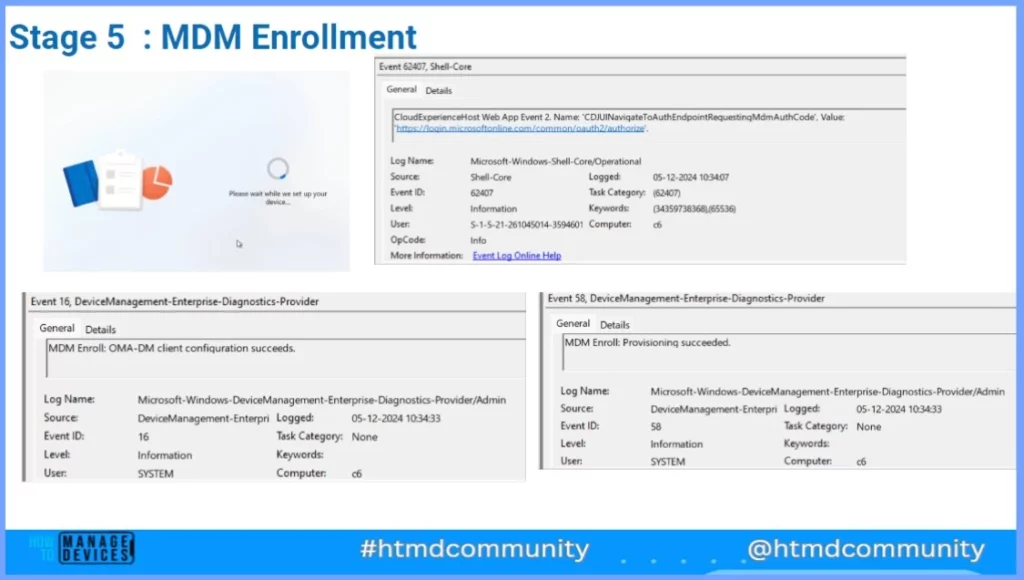Select the OpCode value 'Info'

(478, 240)
